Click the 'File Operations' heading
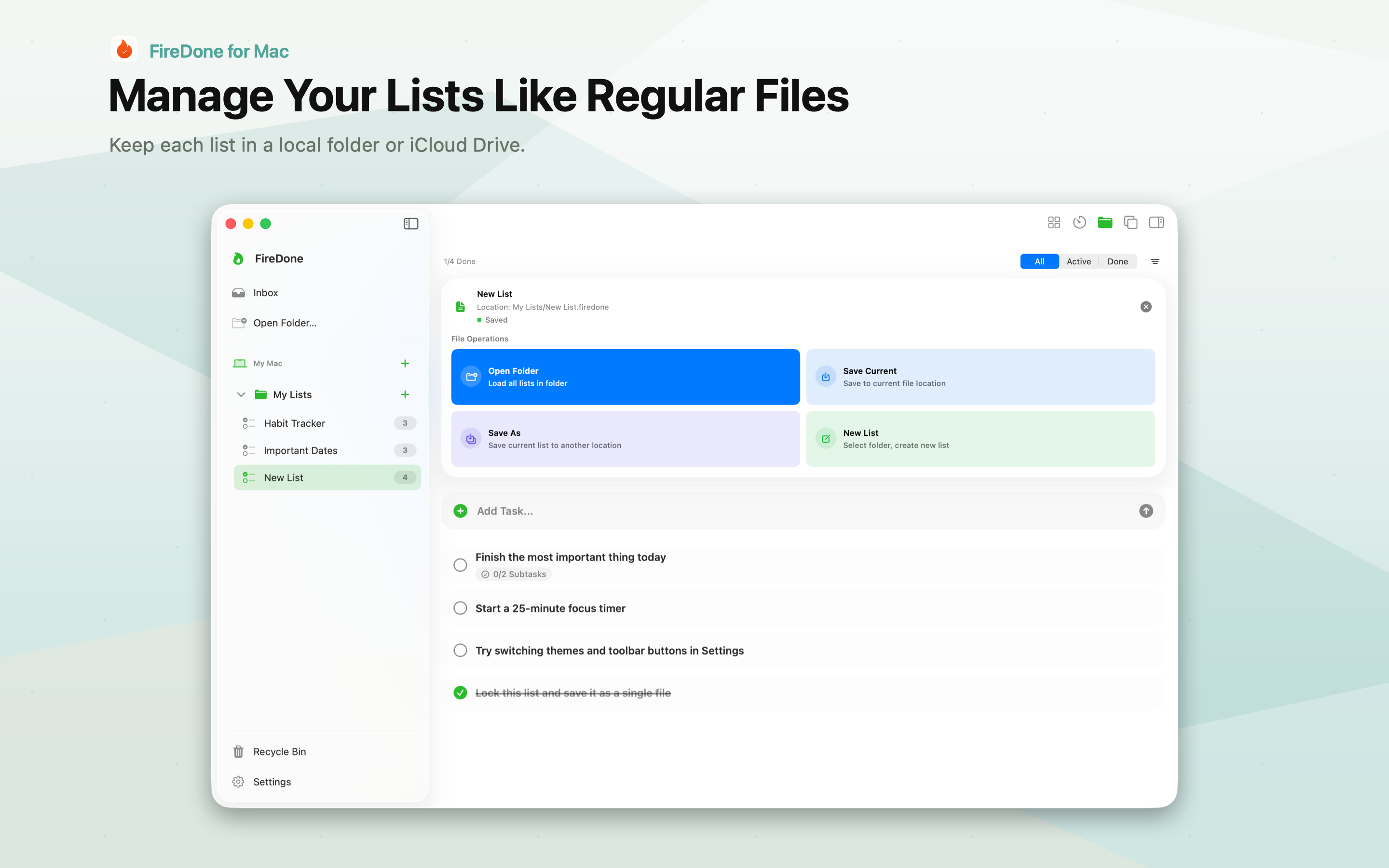 pos(480,339)
